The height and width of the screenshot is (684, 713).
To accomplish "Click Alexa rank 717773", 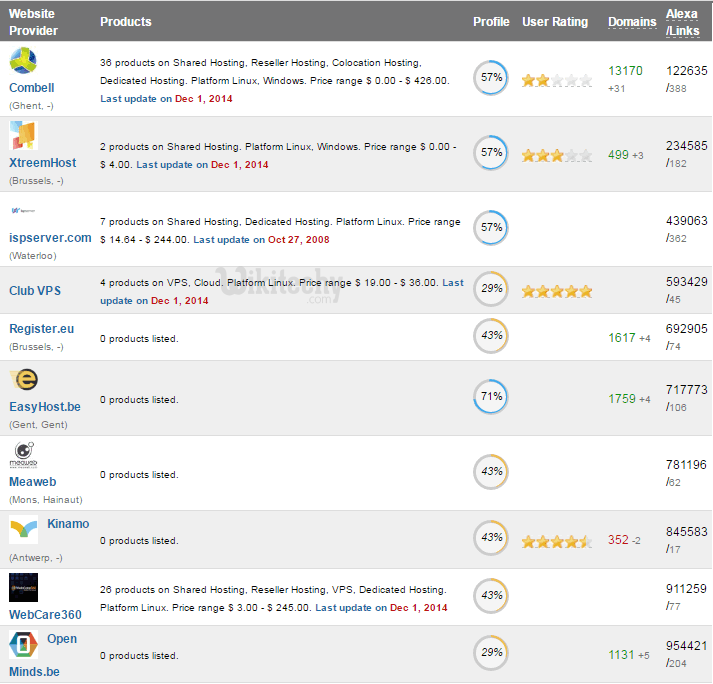I will tap(687, 390).
